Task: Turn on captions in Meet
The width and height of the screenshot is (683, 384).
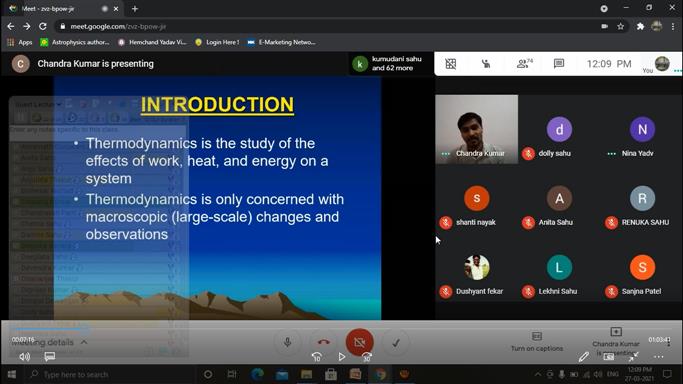Action: click(x=537, y=342)
